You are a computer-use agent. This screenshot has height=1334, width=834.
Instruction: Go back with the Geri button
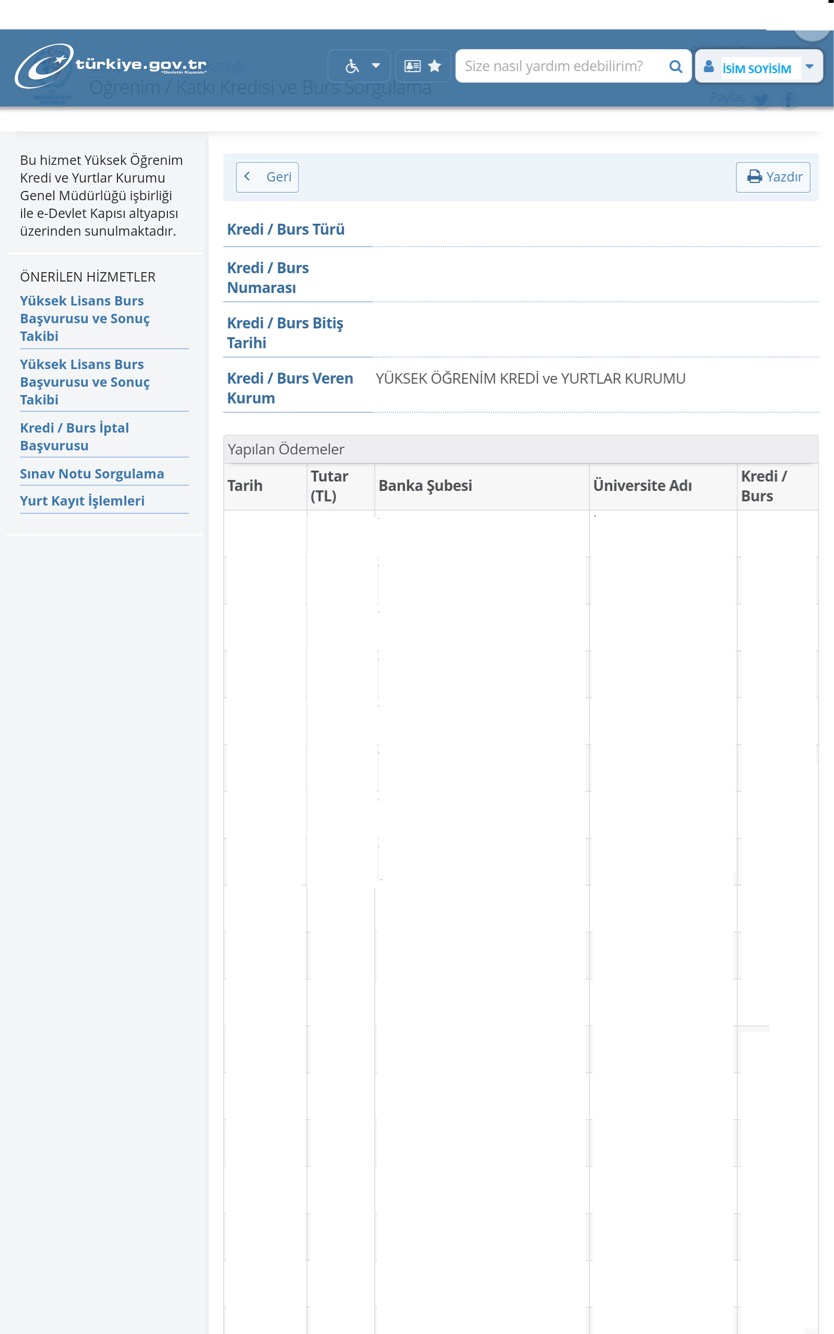(x=267, y=177)
